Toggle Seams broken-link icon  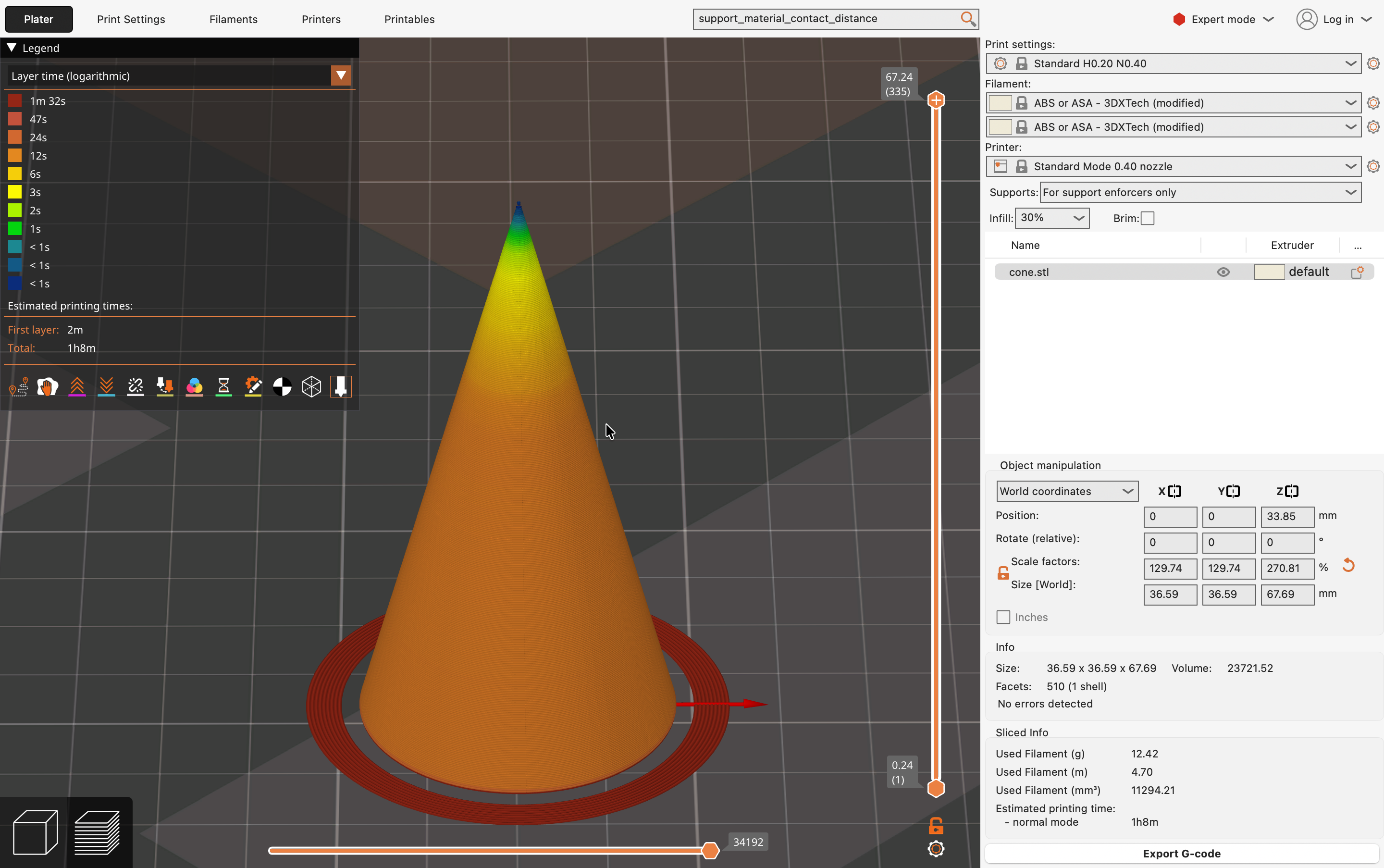click(x=136, y=387)
